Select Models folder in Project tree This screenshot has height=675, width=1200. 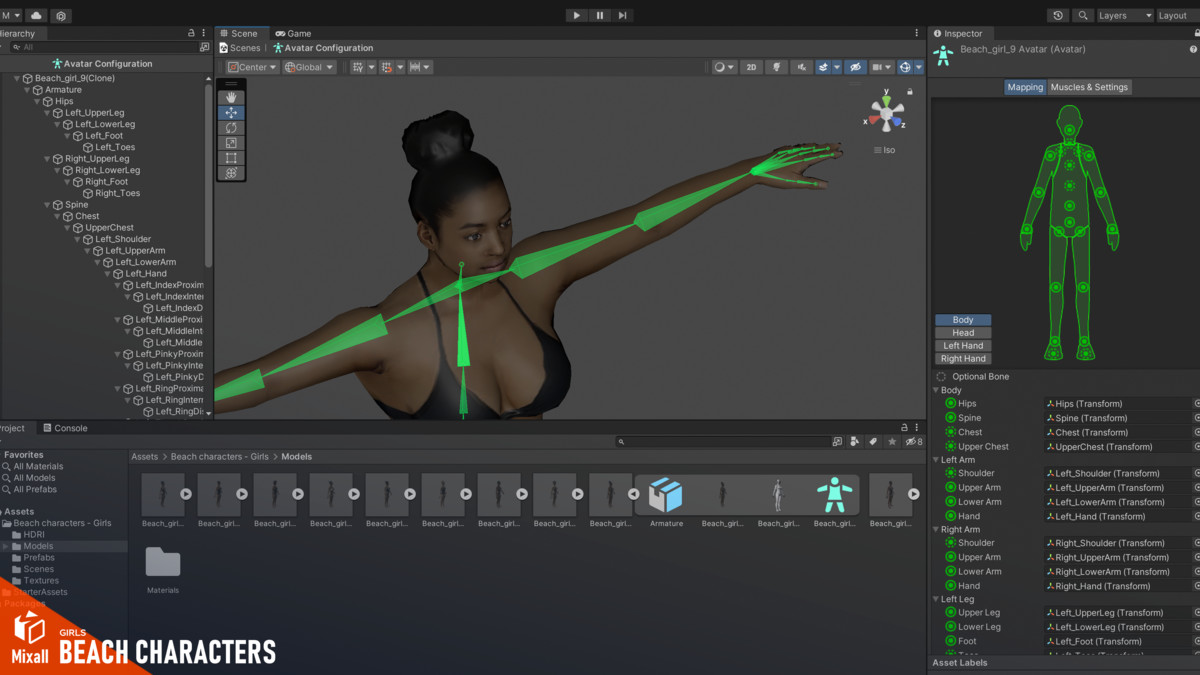[38, 546]
